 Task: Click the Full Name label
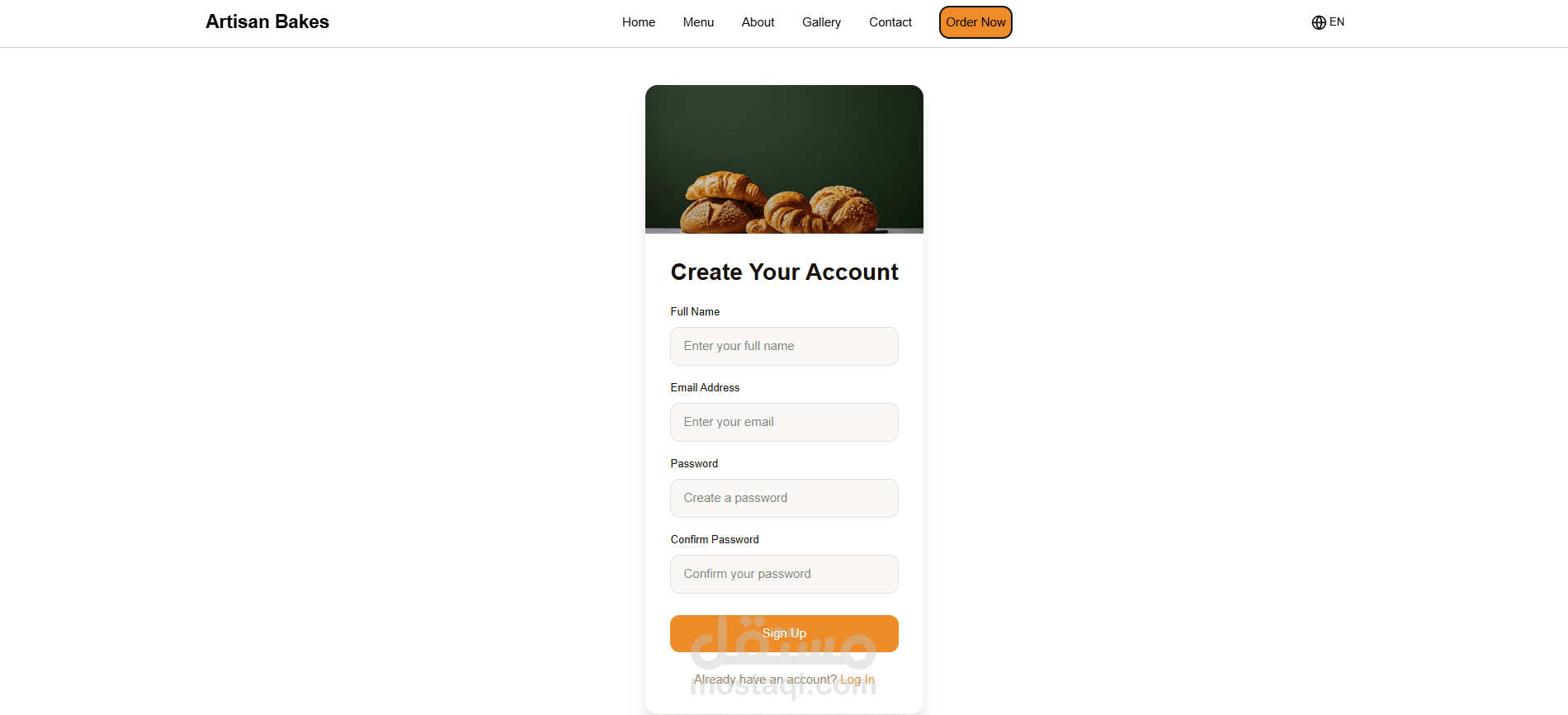[695, 311]
